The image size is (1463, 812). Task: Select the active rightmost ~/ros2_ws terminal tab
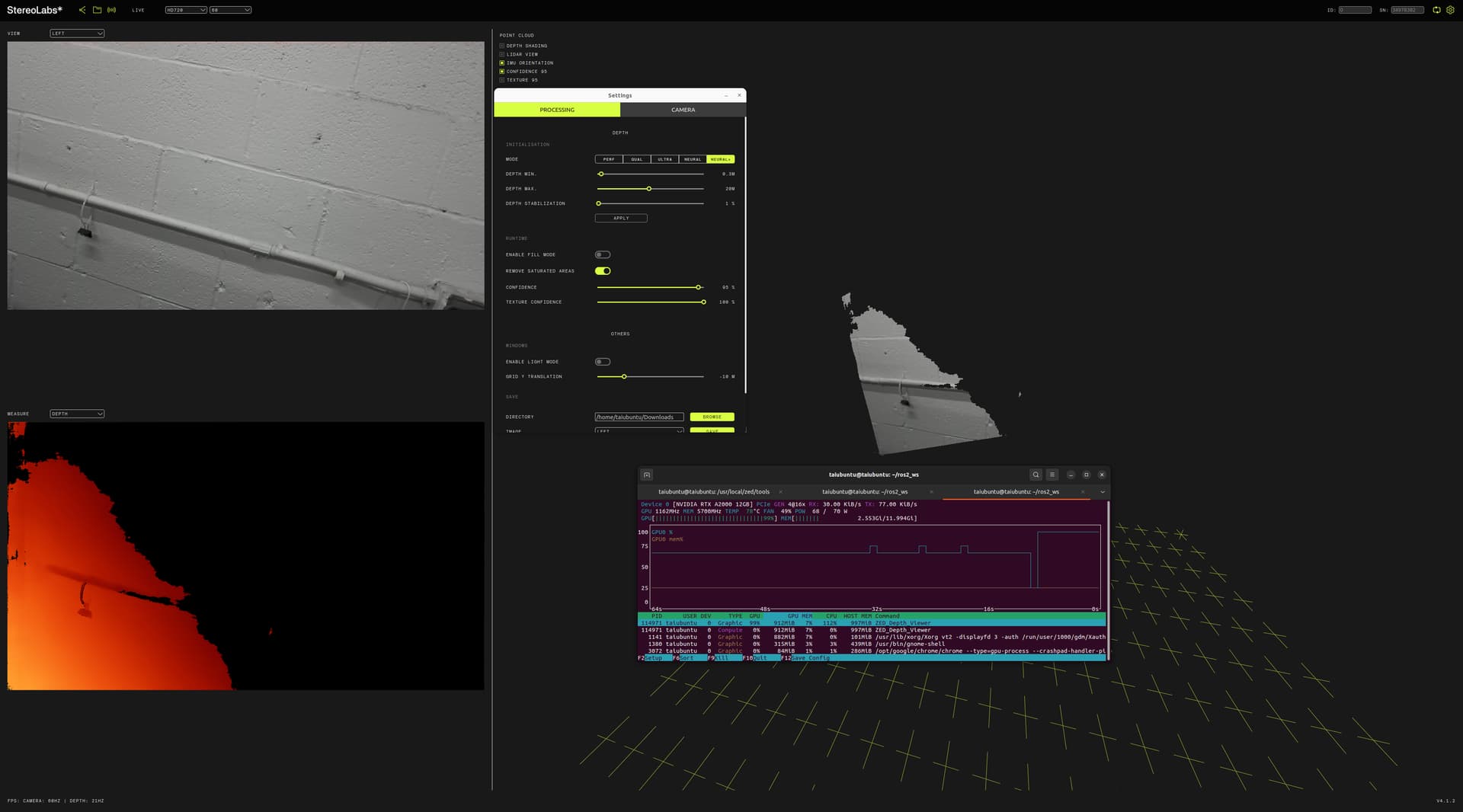[1016, 492]
